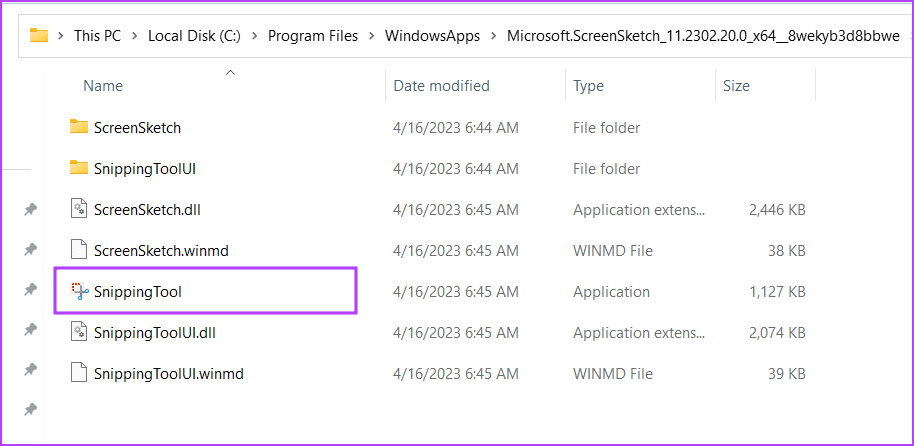Click File folder type in ScreenSketch row
914x446 pixels.
606,127
